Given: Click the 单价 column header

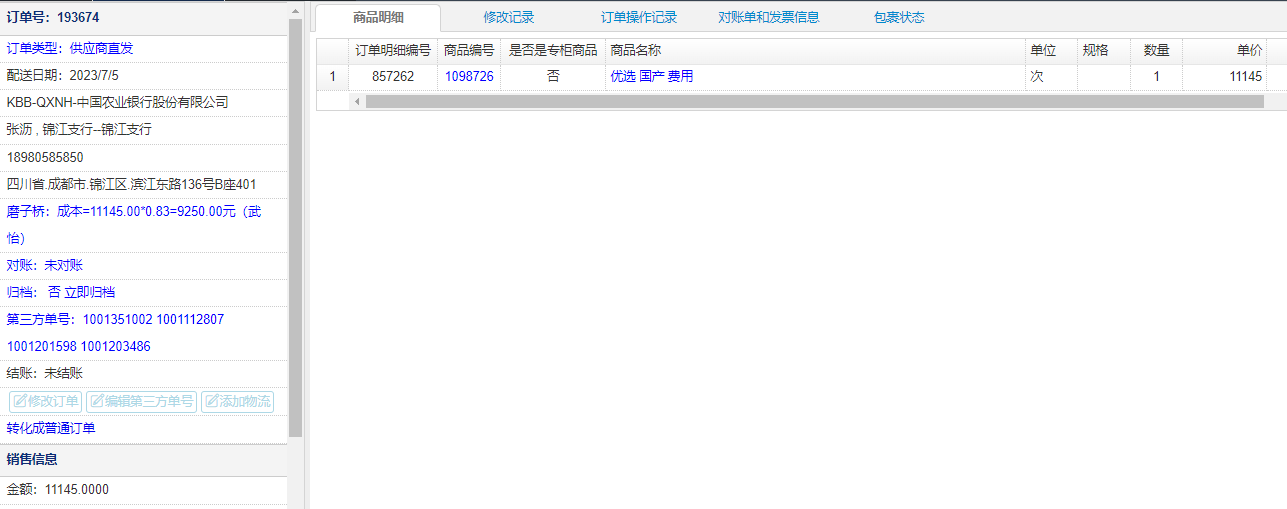Looking at the screenshot, I should tap(1224, 50).
